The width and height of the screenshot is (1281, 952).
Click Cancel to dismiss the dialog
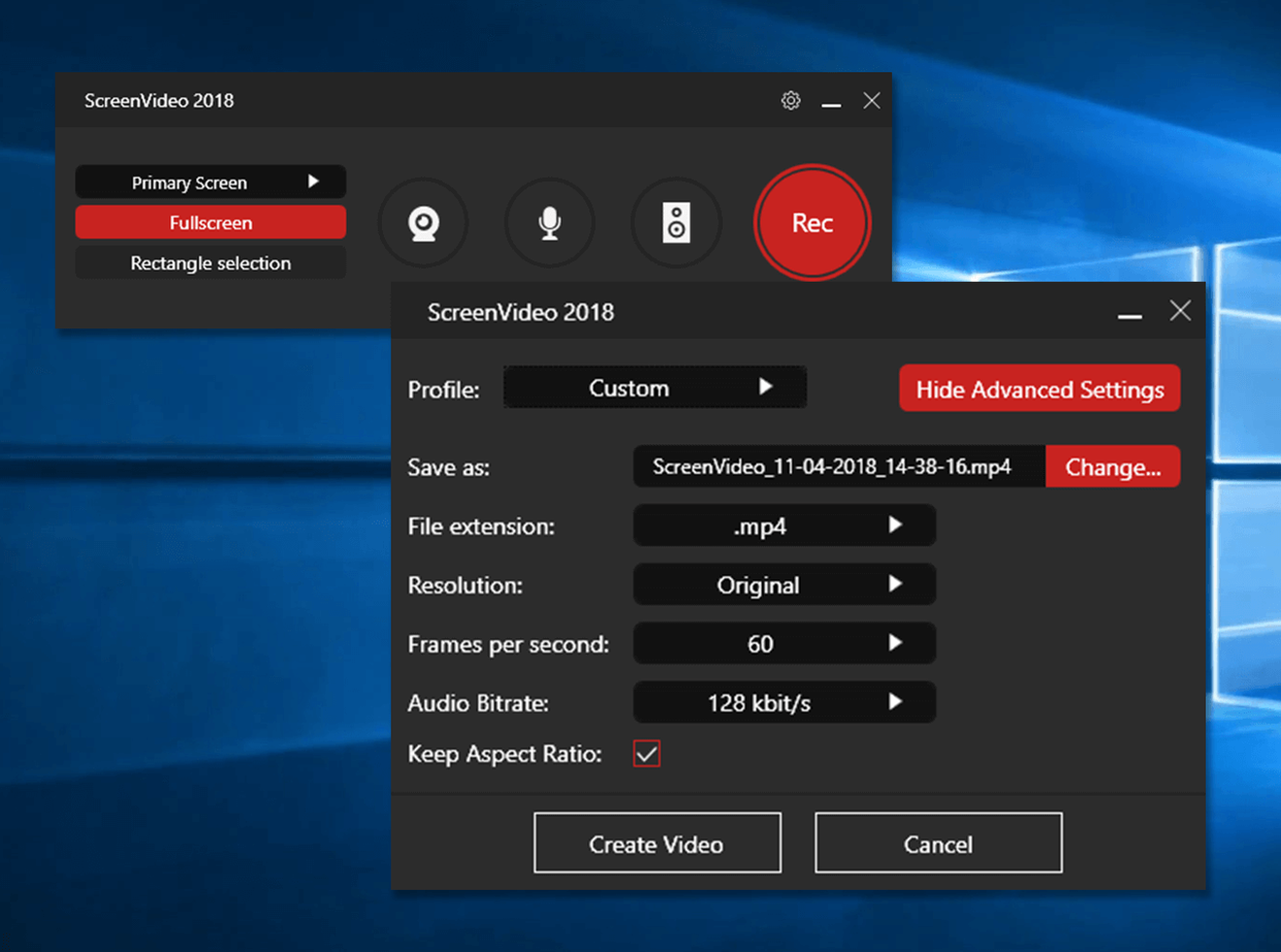[x=937, y=843]
